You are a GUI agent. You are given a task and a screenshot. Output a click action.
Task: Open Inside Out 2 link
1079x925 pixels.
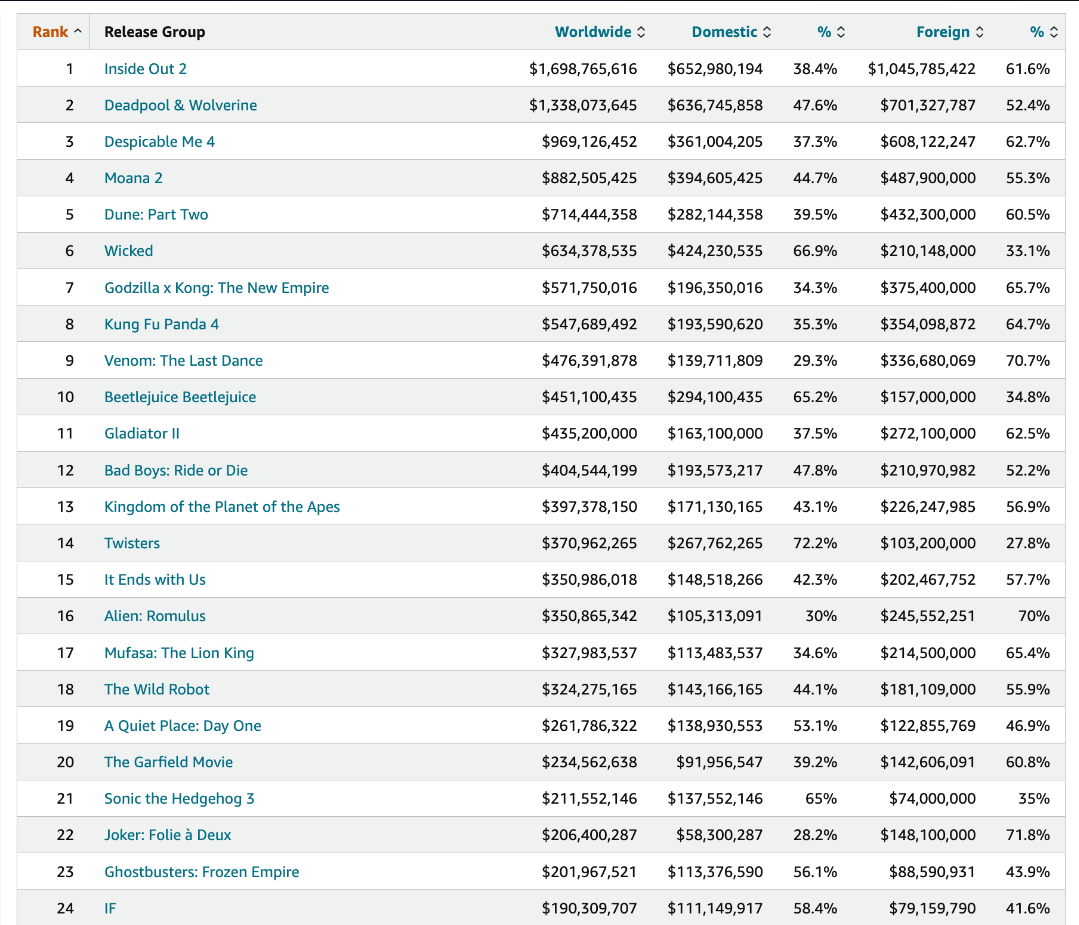pos(145,69)
